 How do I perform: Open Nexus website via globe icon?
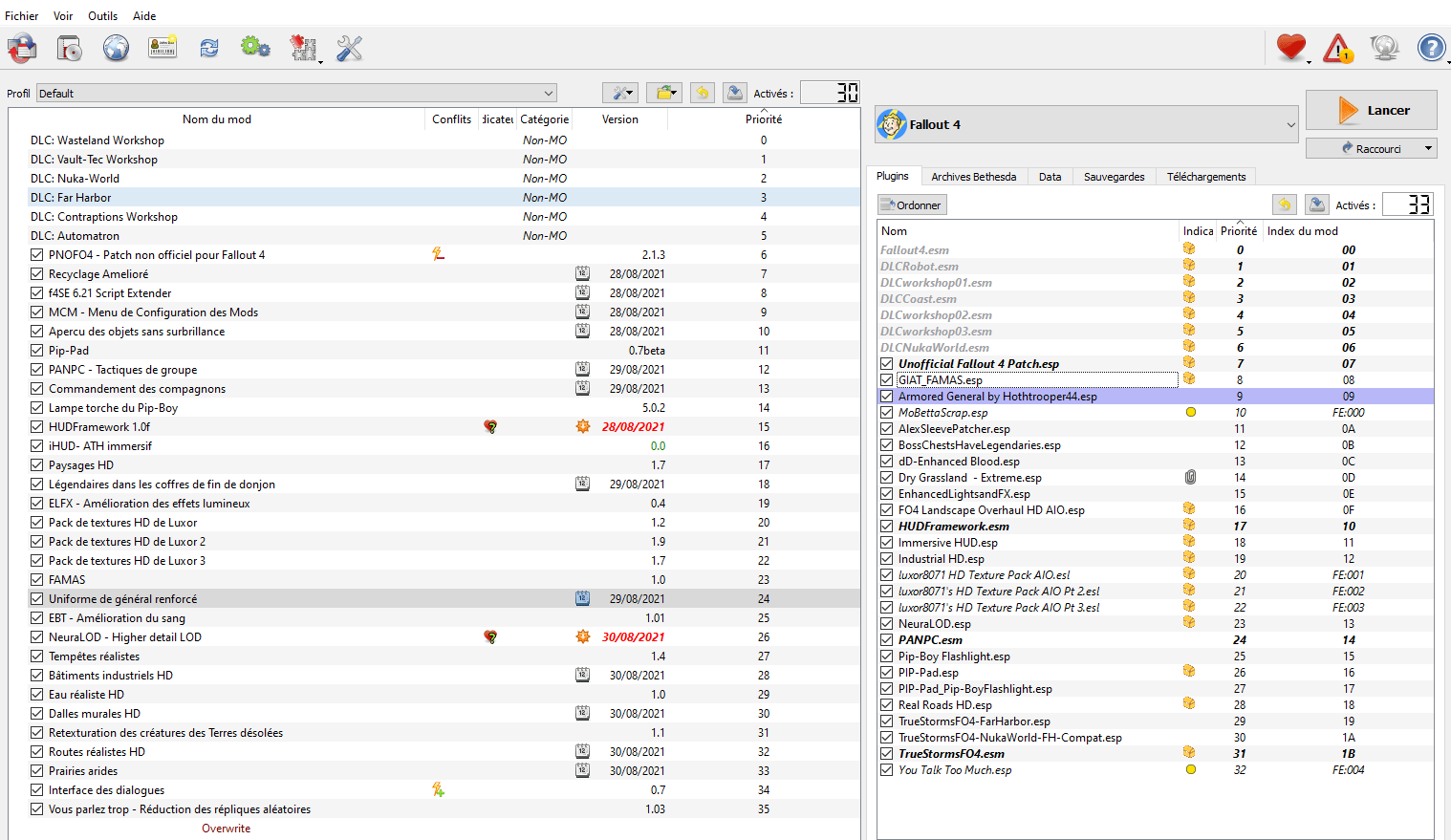(x=116, y=48)
